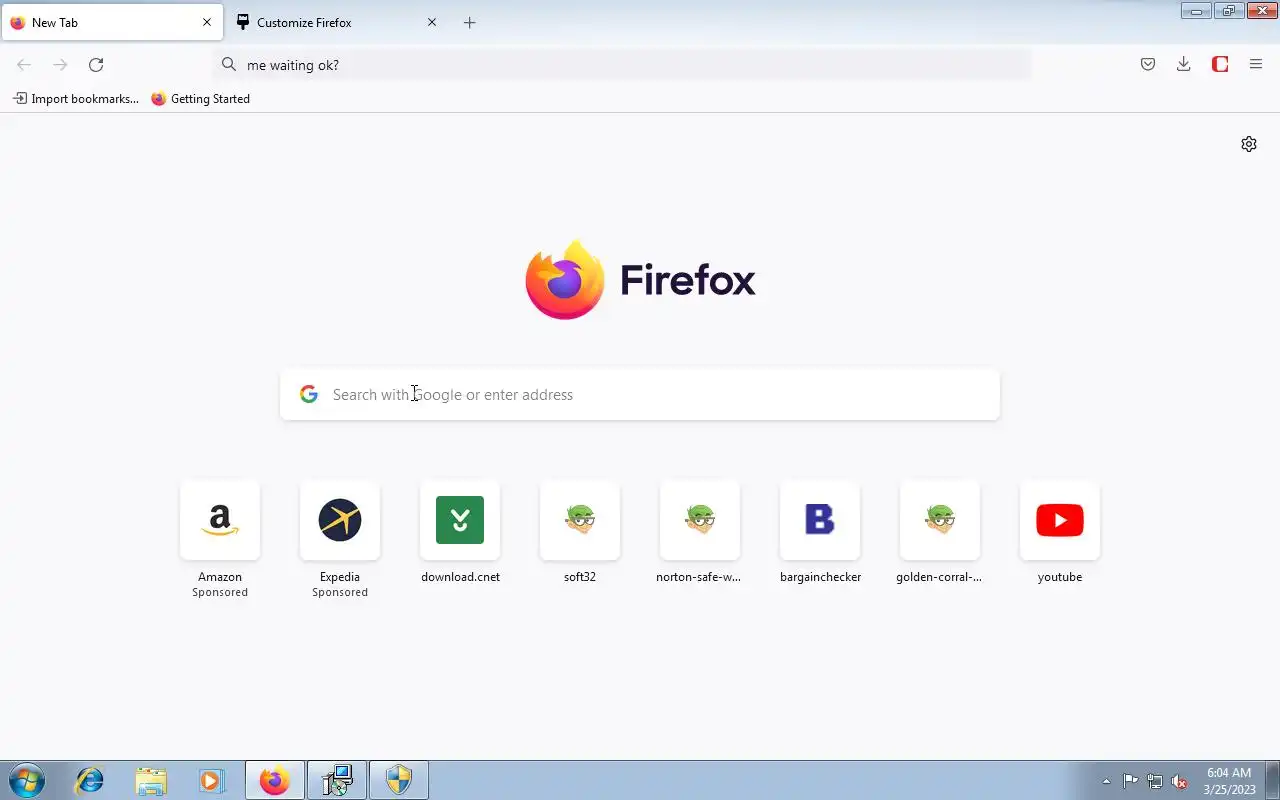Click Import bookmarks in bookmarks toolbar
Viewport: 1280px width, 800px height.
click(76, 99)
